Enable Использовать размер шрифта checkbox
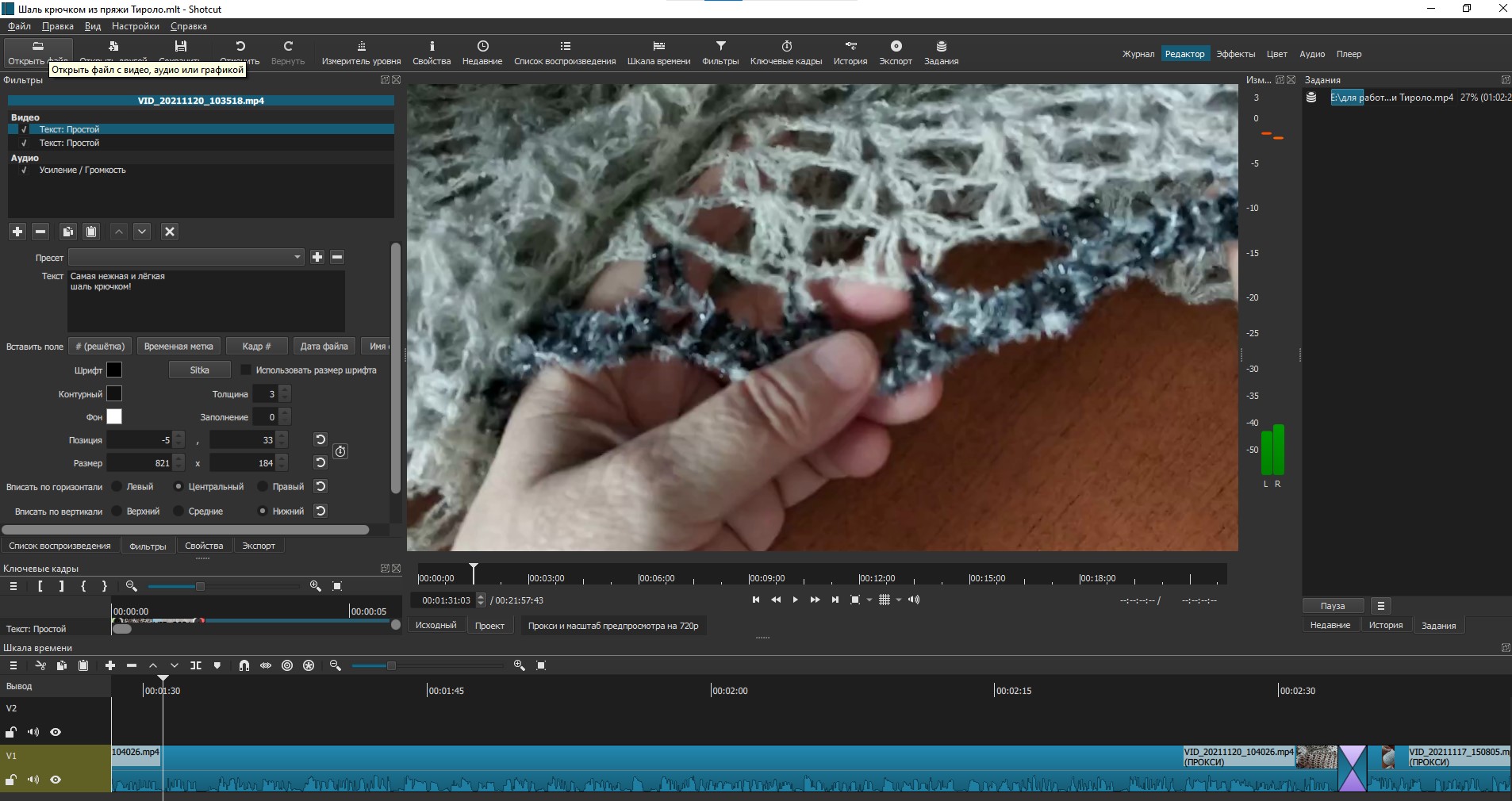This screenshot has height=801, width=1512. pyautogui.click(x=246, y=370)
